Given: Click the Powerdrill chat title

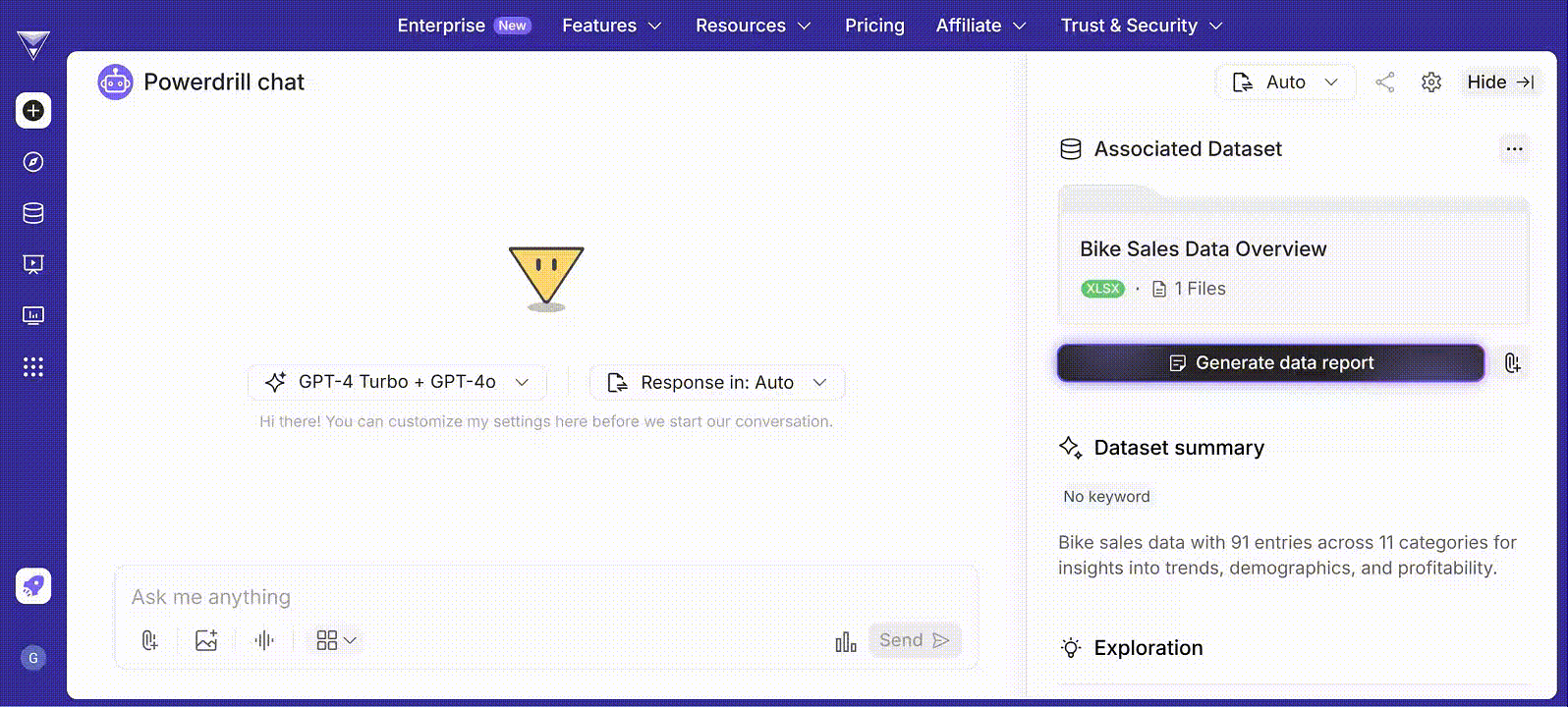Looking at the screenshot, I should [x=224, y=82].
